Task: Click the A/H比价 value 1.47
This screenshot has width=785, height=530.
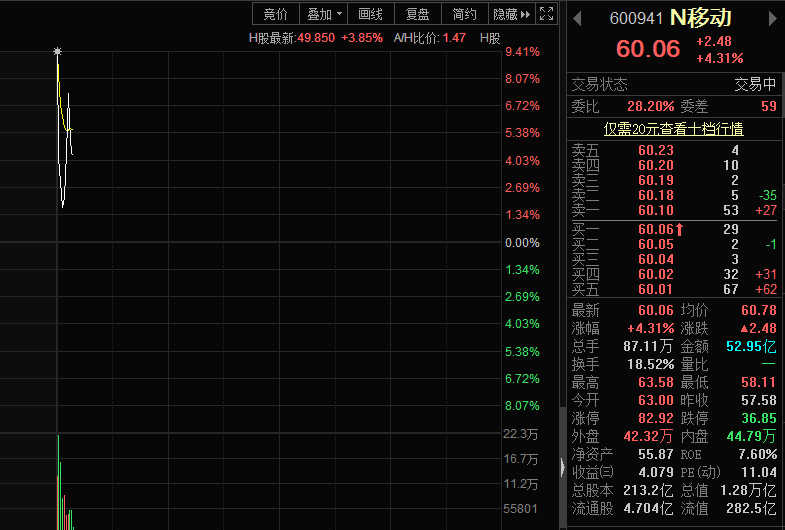Action: pos(454,38)
